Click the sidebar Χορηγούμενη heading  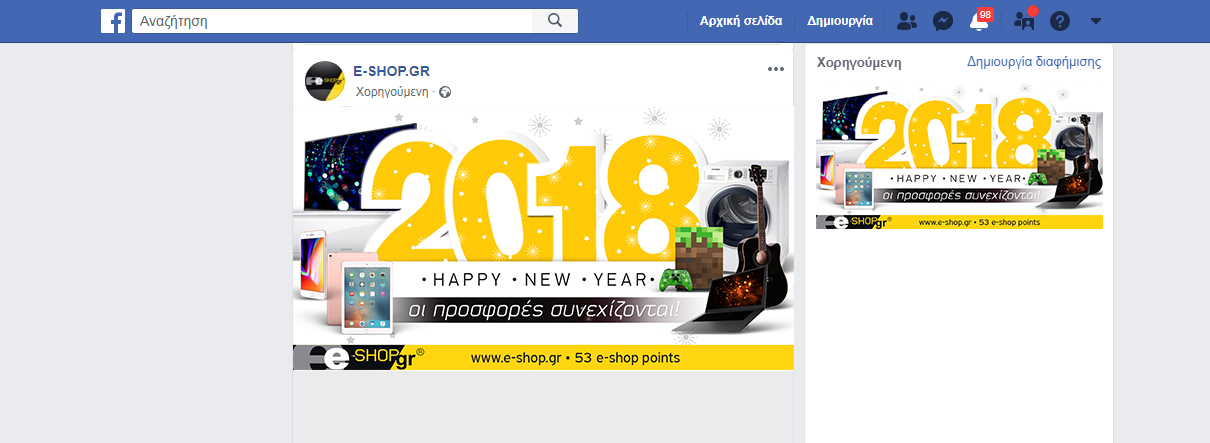pyautogui.click(x=859, y=62)
